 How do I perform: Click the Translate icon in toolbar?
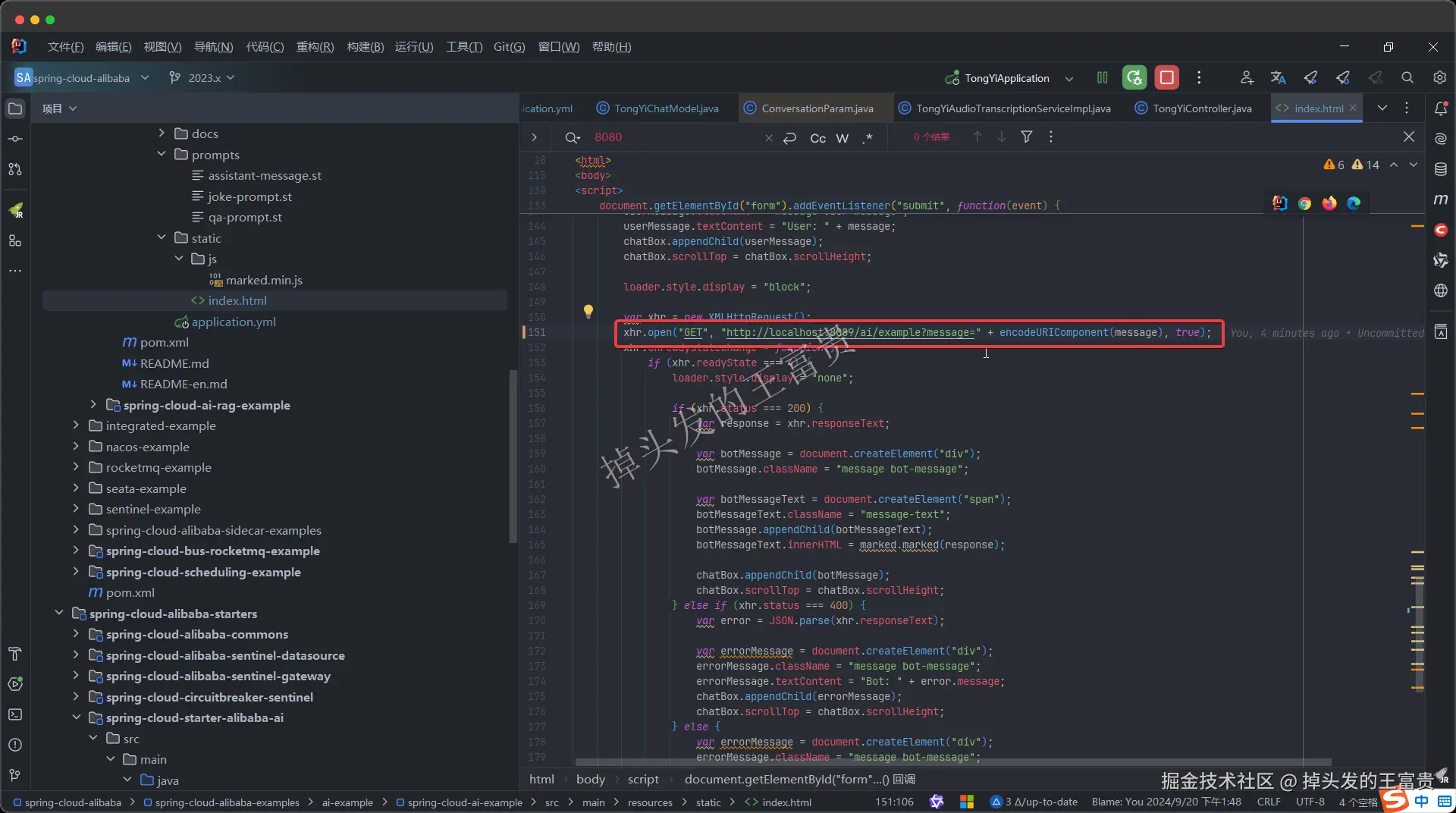[x=1279, y=77]
